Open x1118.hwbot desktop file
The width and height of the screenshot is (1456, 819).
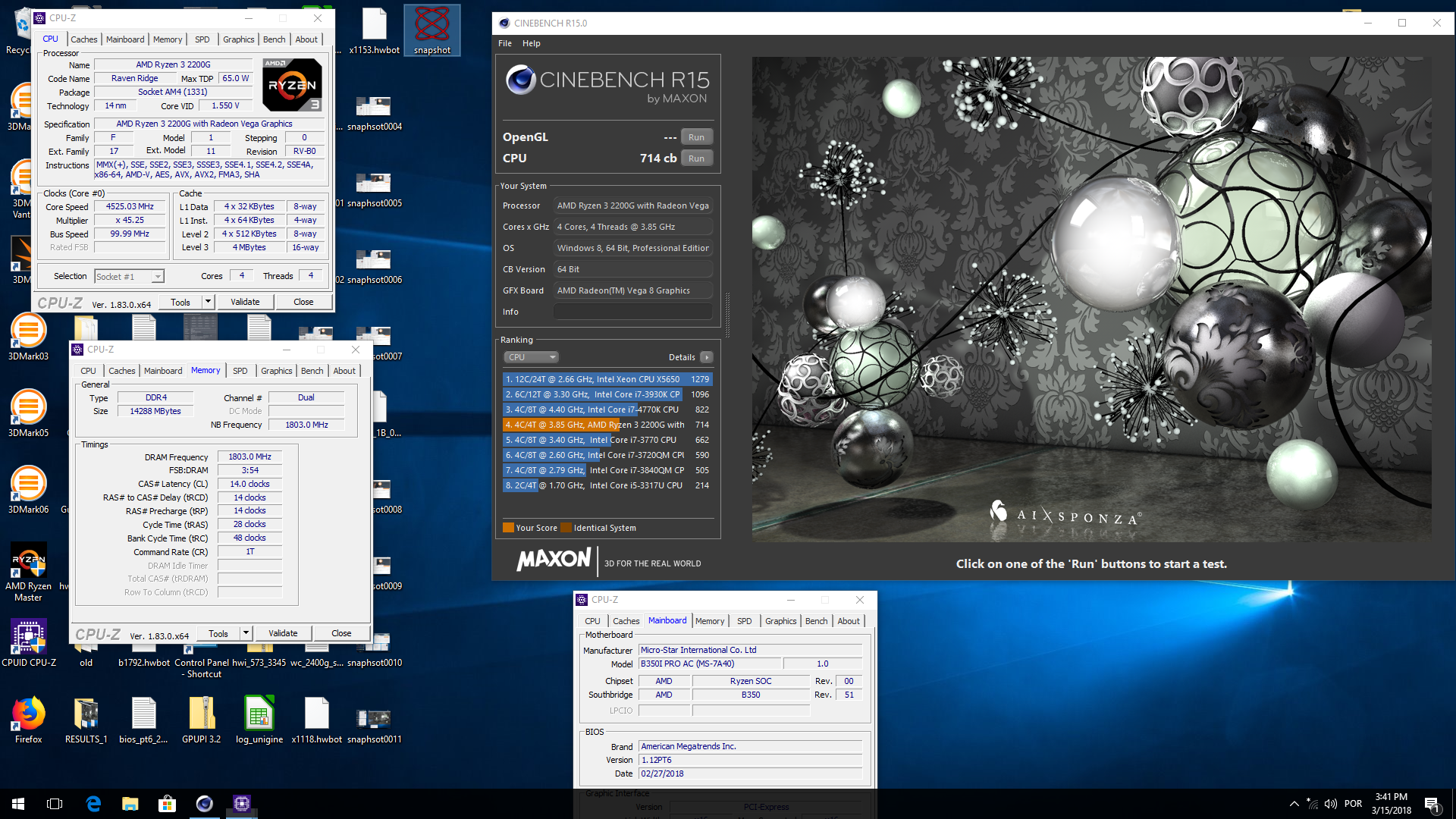316,720
